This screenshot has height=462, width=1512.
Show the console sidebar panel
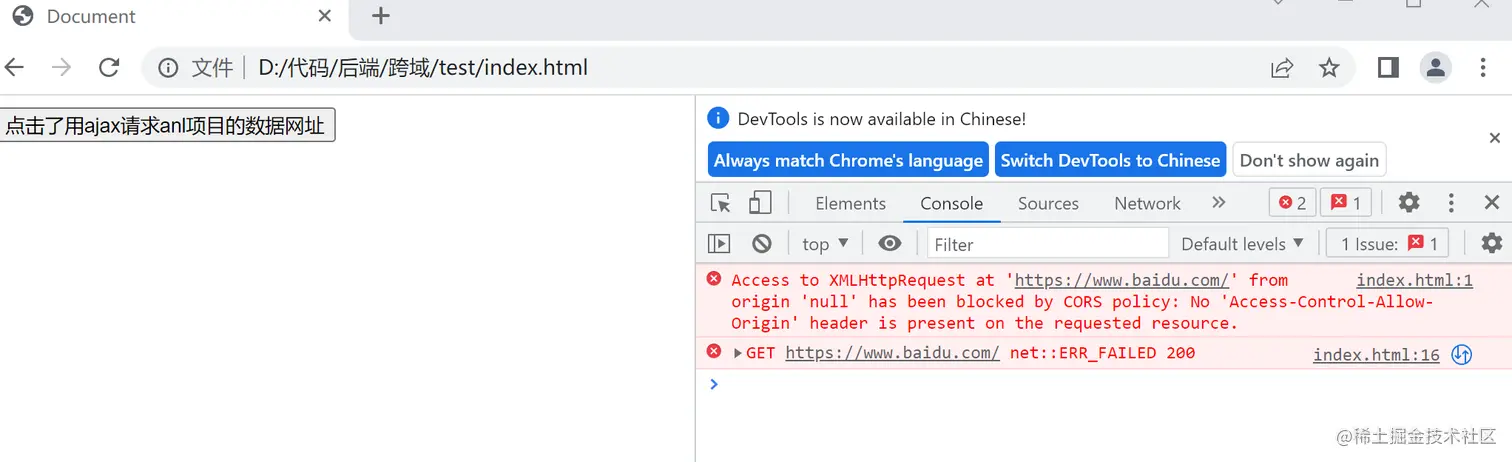click(x=719, y=243)
